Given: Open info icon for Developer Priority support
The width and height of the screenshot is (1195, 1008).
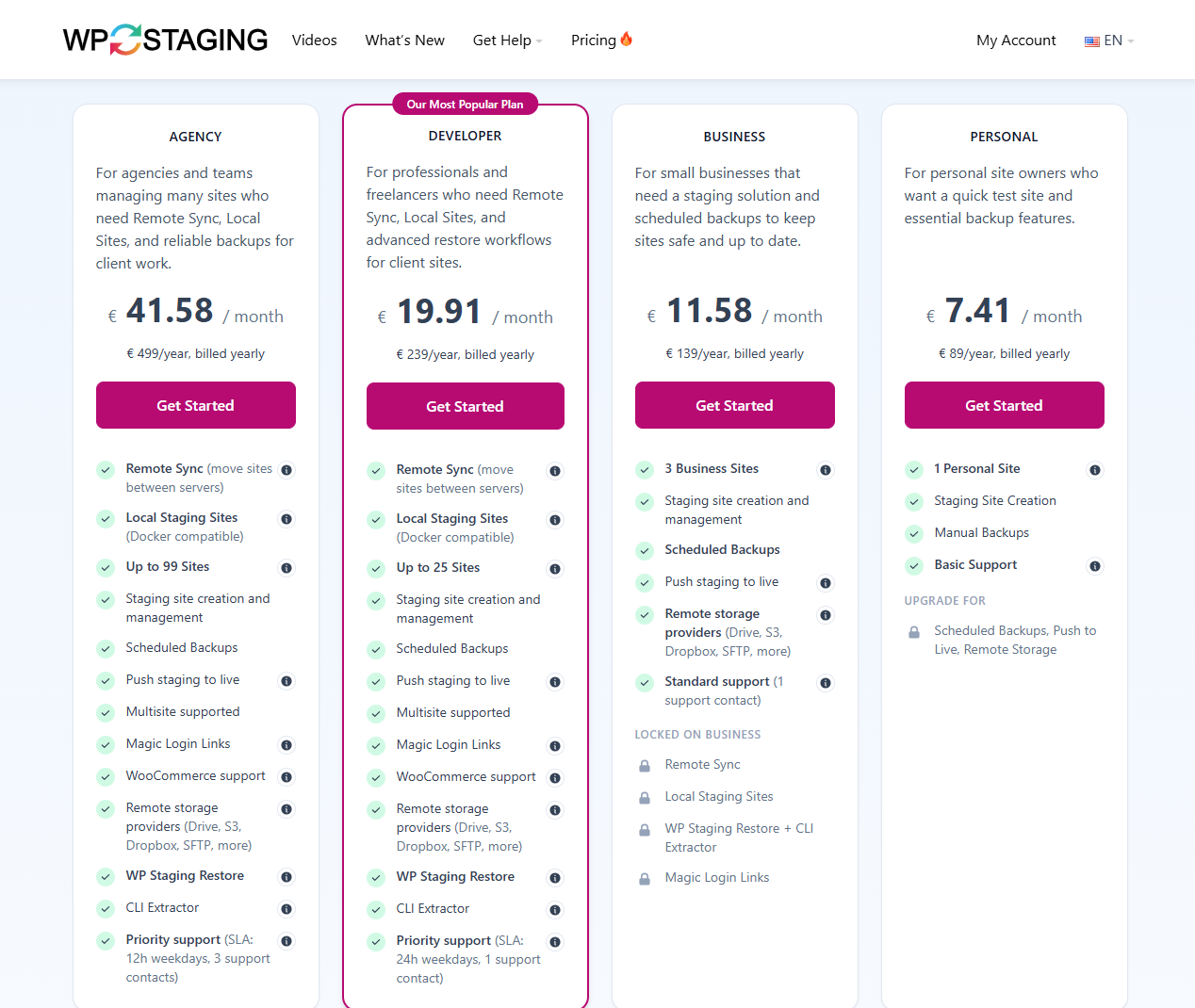Looking at the screenshot, I should (555, 942).
